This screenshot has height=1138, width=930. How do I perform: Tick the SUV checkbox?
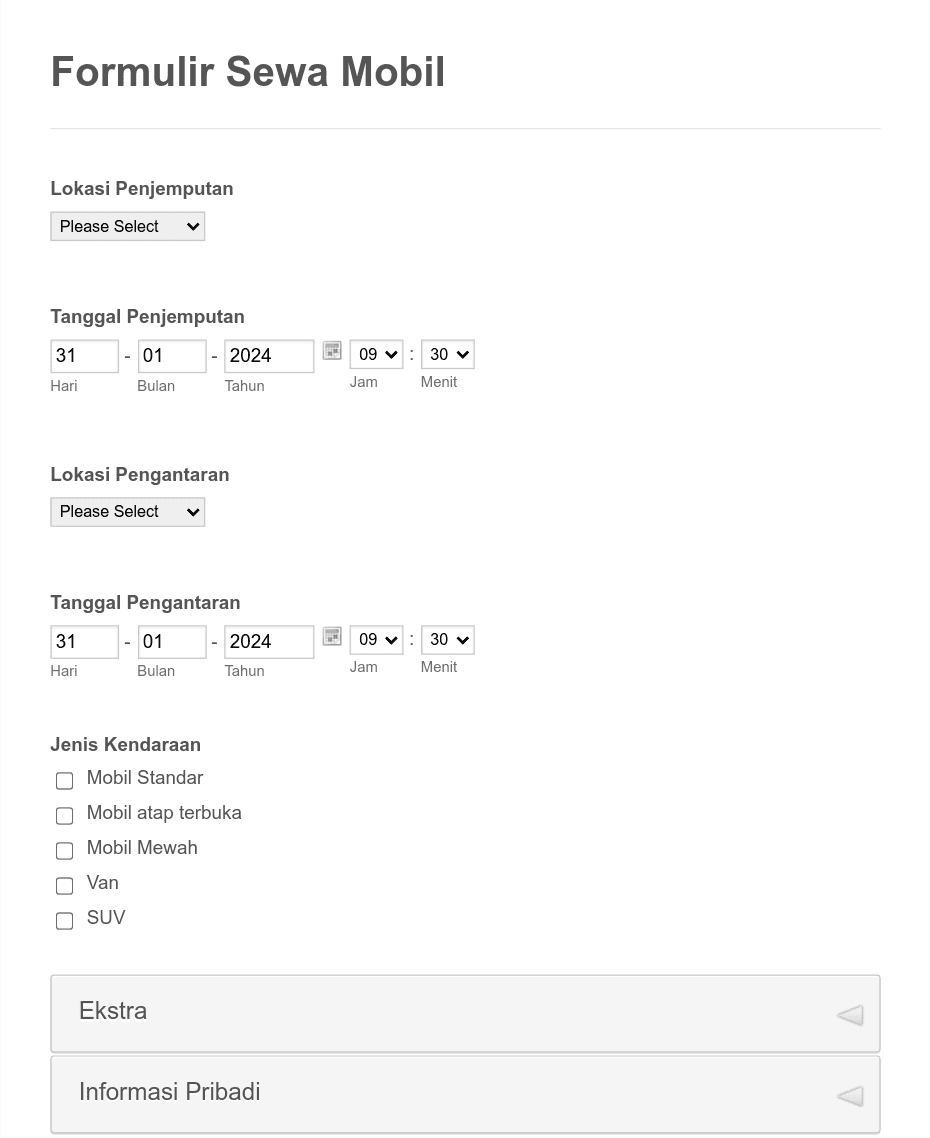tap(64, 920)
